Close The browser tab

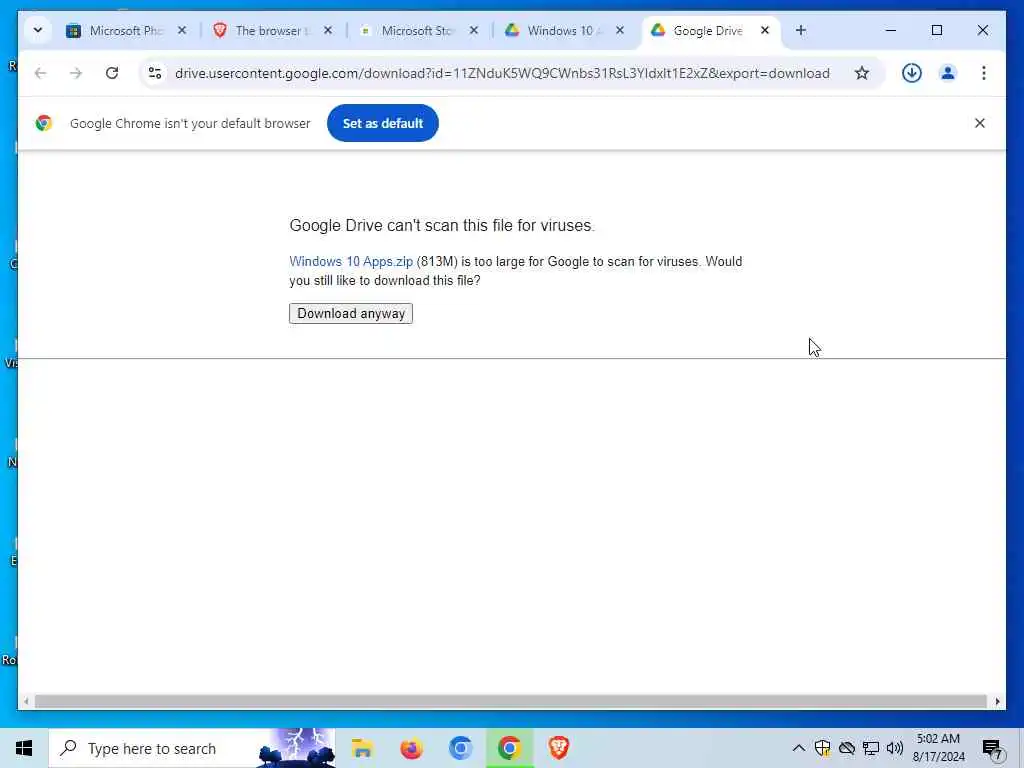pos(328,31)
